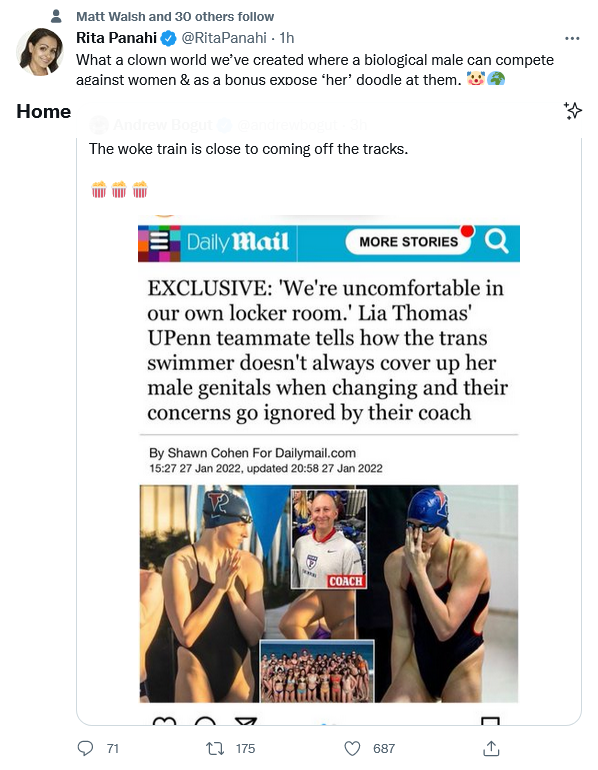Like the tweet via the heart icon
The image size is (598, 770).
(352, 748)
